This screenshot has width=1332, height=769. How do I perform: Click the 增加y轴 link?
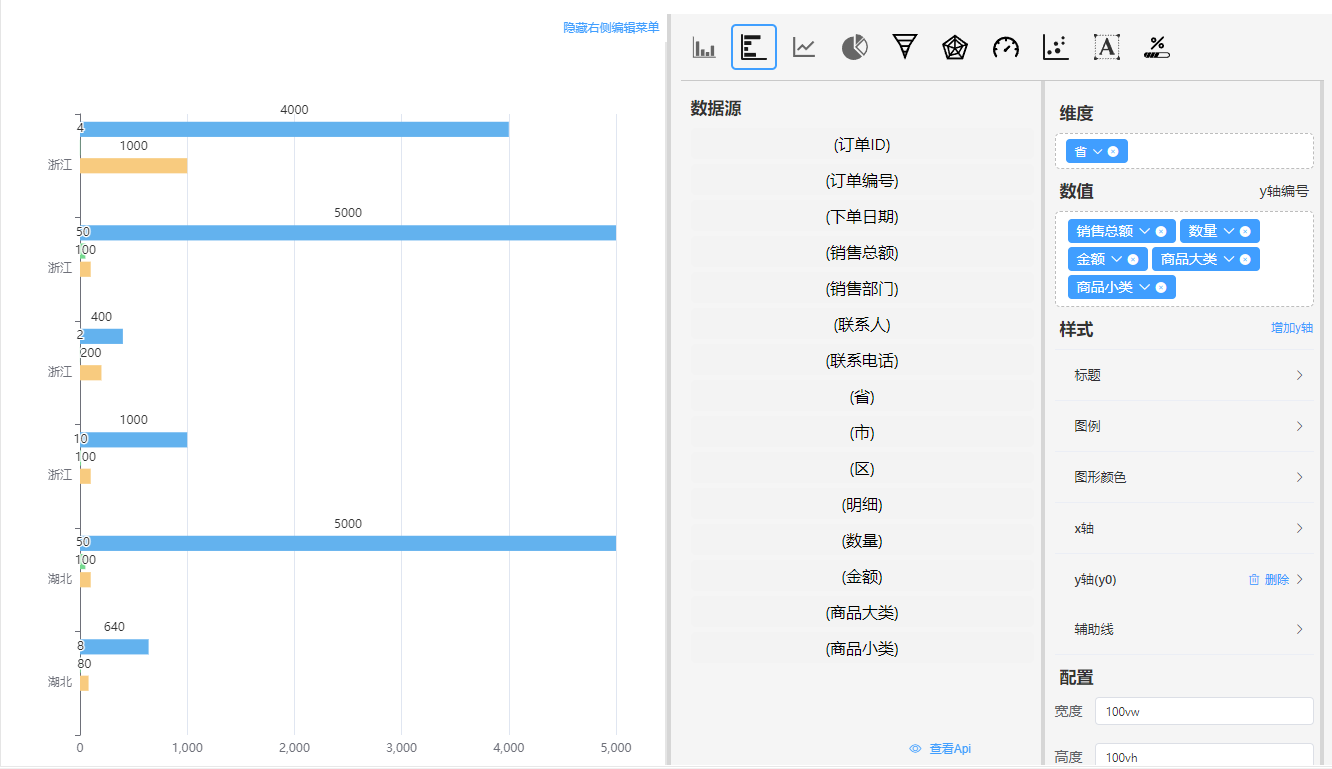click(1291, 328)
